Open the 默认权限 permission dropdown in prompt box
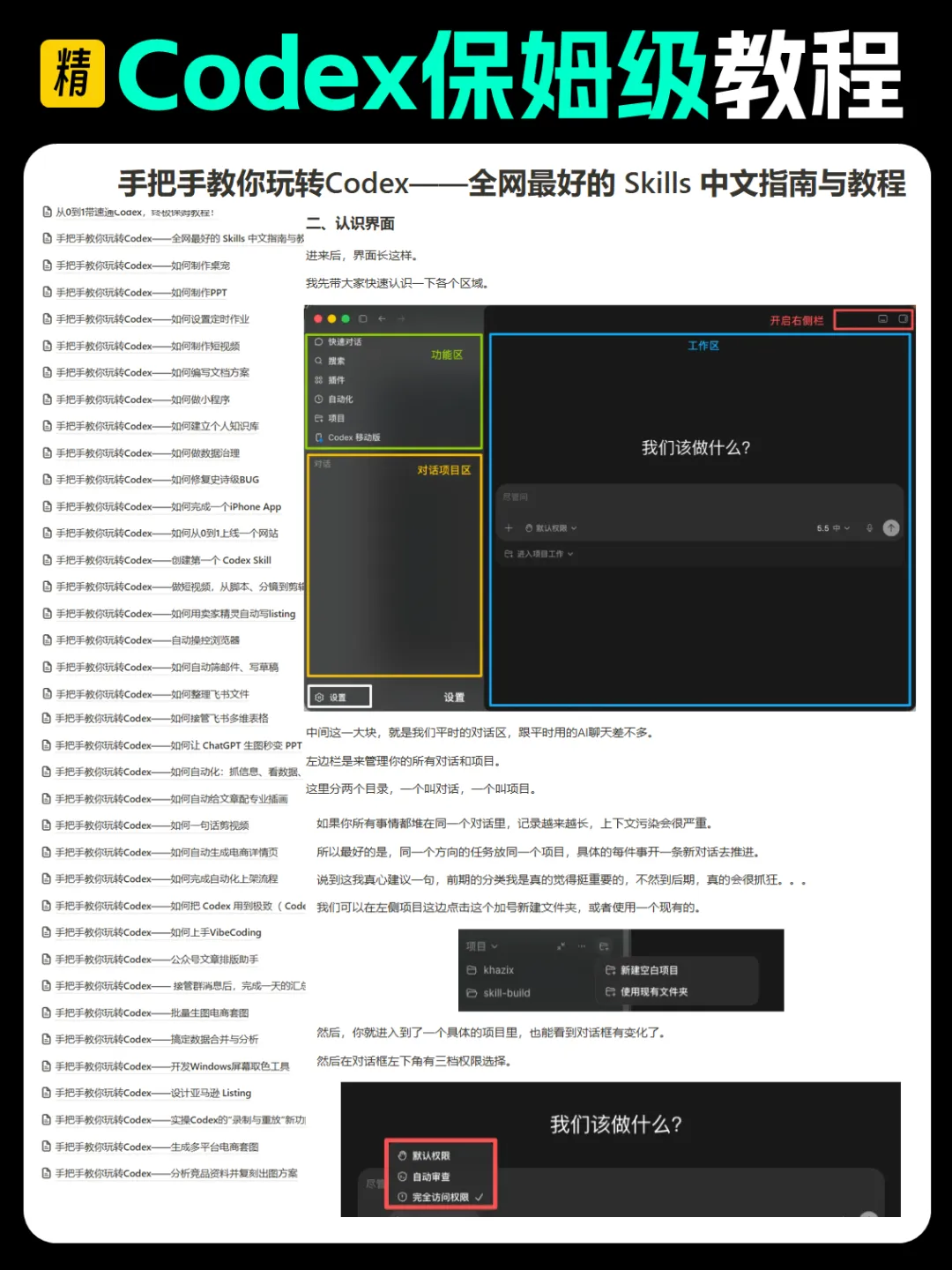The width and height of the screenshot is (952, 1270). click(551, 528)
